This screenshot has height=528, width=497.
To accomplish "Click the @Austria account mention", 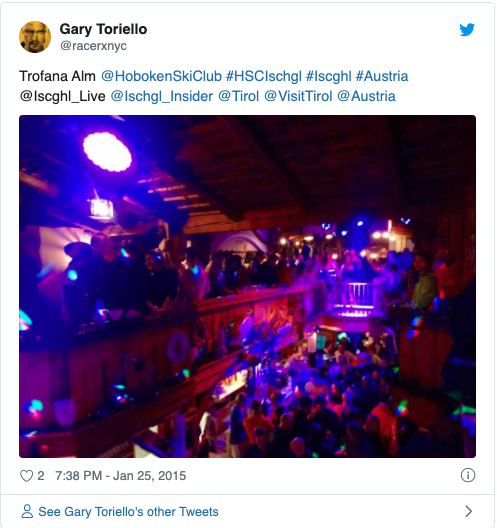I will (366, 96).
